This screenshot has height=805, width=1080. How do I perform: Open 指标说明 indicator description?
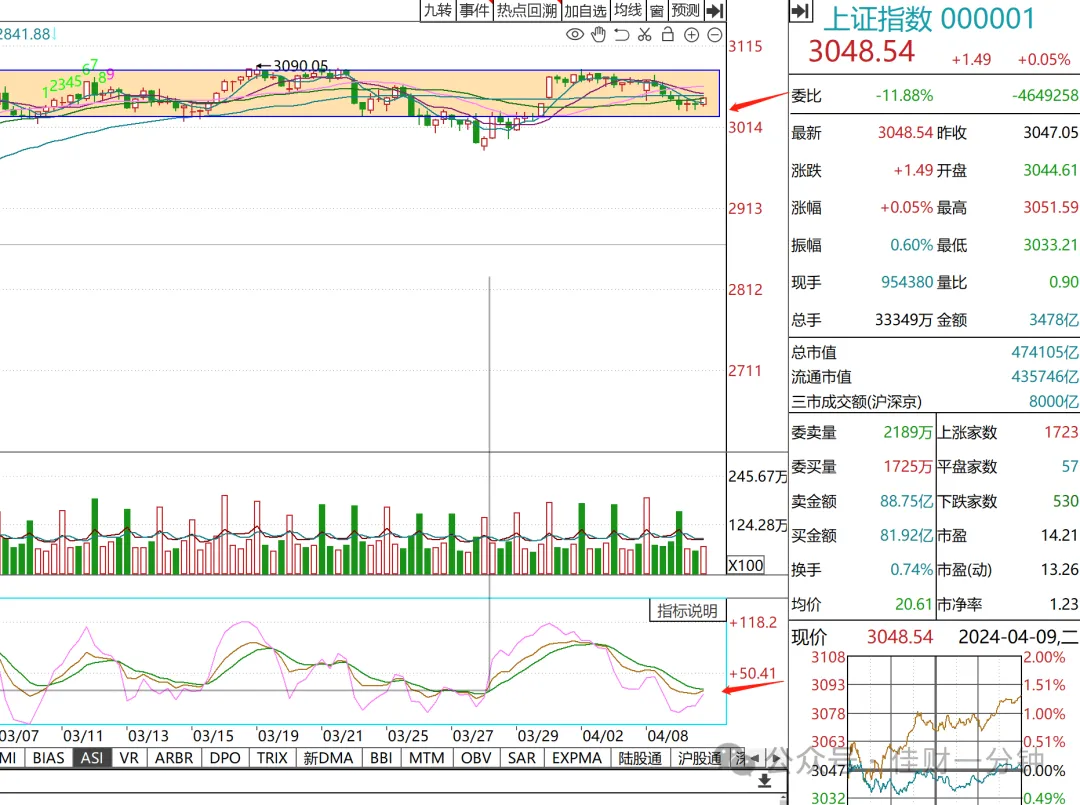[687, 611]
